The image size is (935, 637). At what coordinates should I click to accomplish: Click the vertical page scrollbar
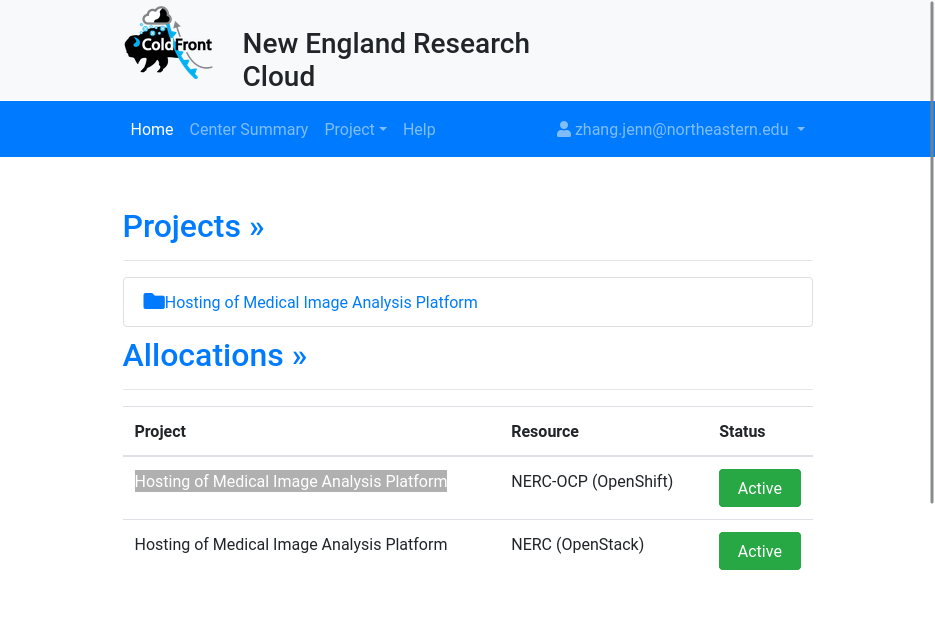pos(931,252)
